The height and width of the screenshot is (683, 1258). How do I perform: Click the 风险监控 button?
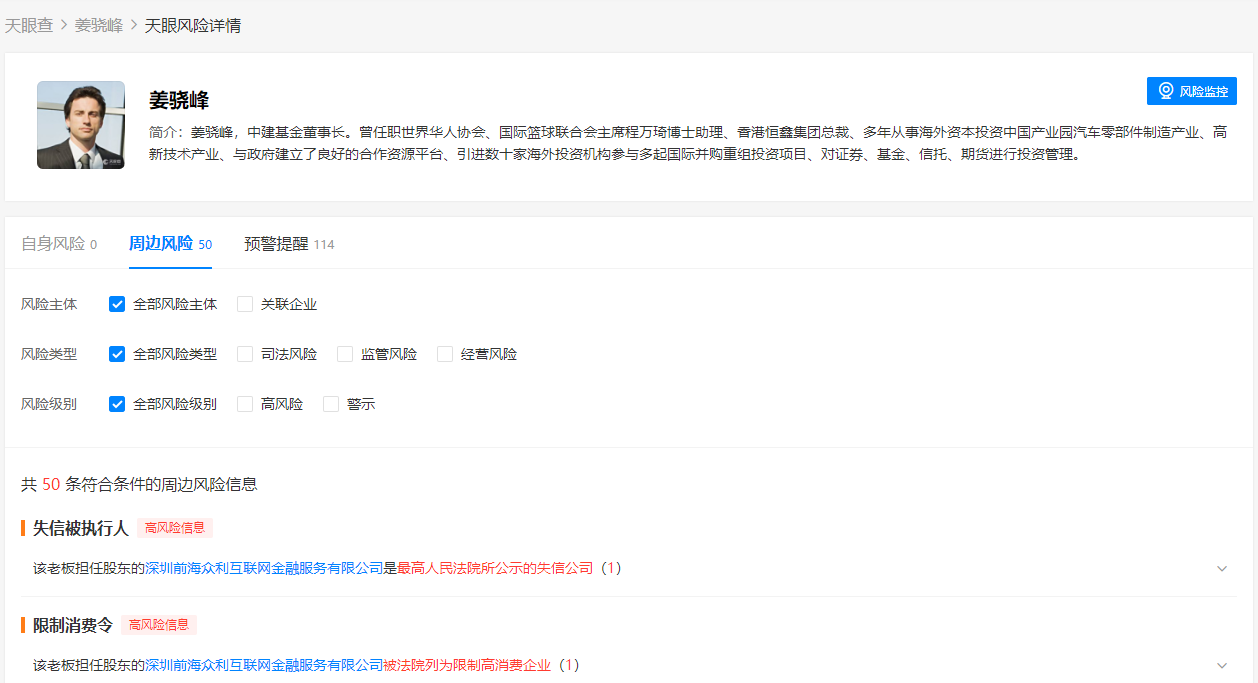[1191, 91]
